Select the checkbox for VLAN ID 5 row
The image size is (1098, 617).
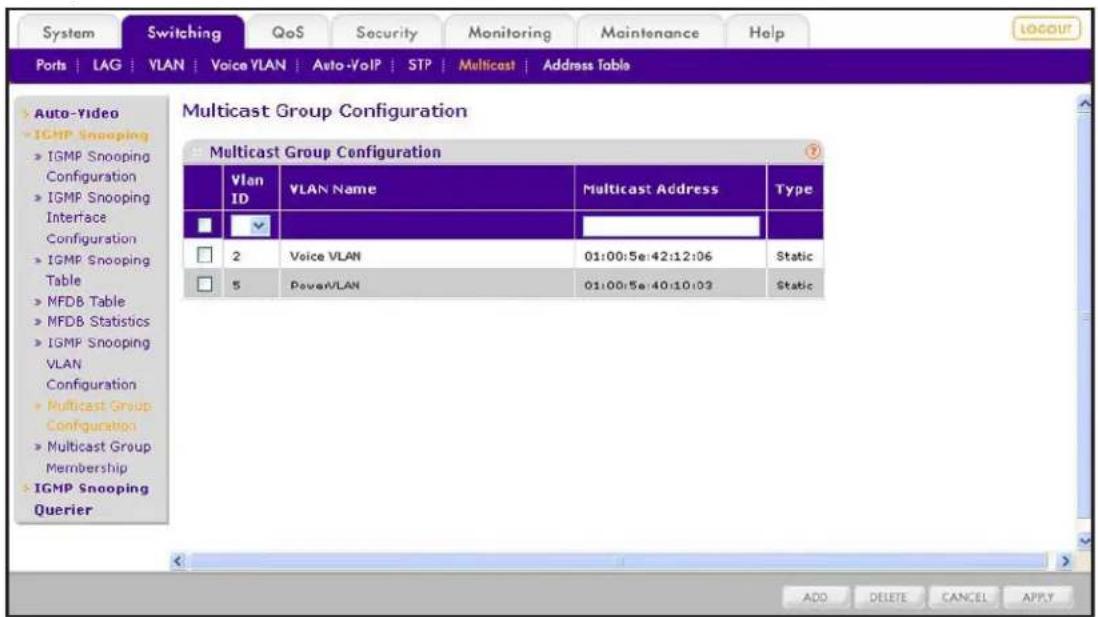[204, 284]
